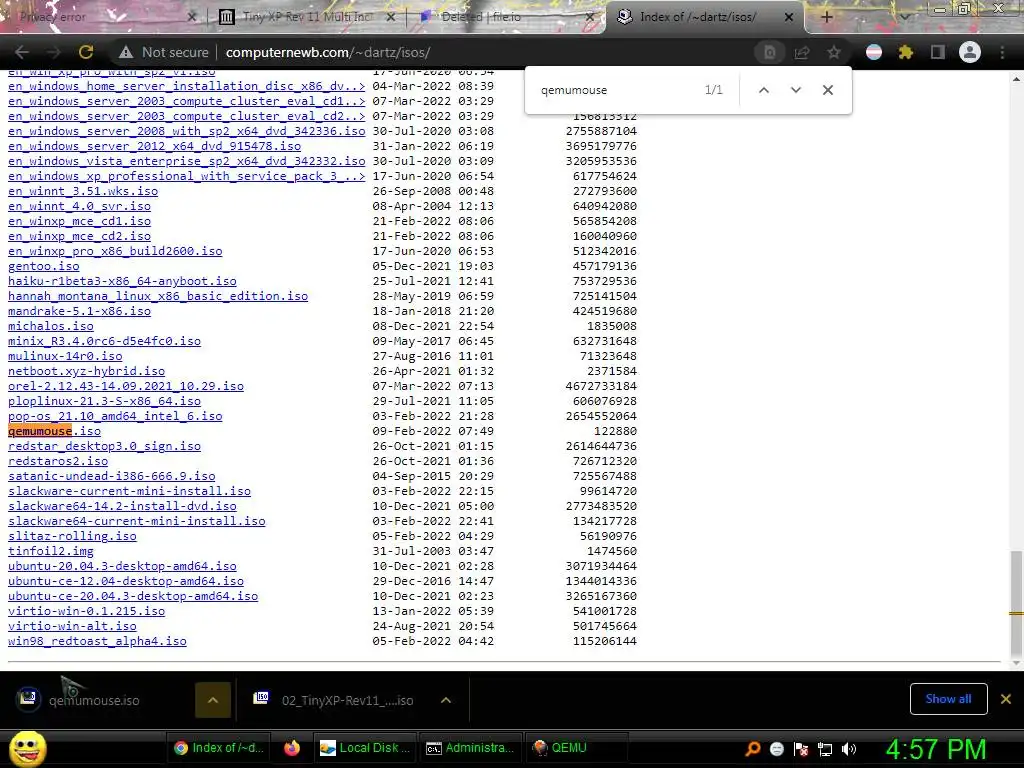
Task: Click the striped flag extension icon
Action: point(873,52)
